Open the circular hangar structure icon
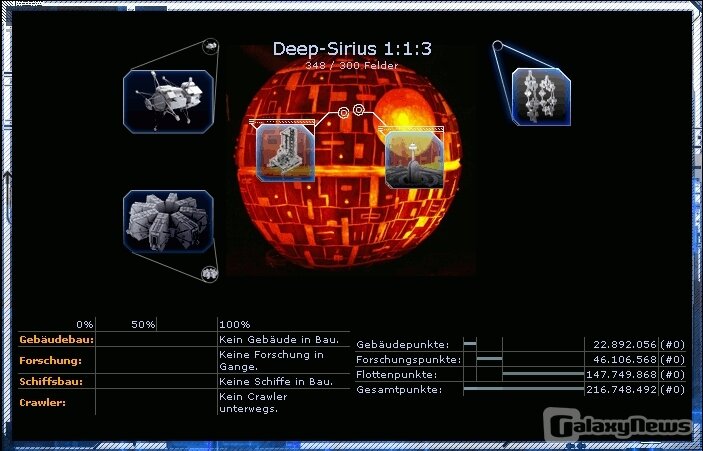The height and width of the screenshot is (451, 703). [168, 221]
